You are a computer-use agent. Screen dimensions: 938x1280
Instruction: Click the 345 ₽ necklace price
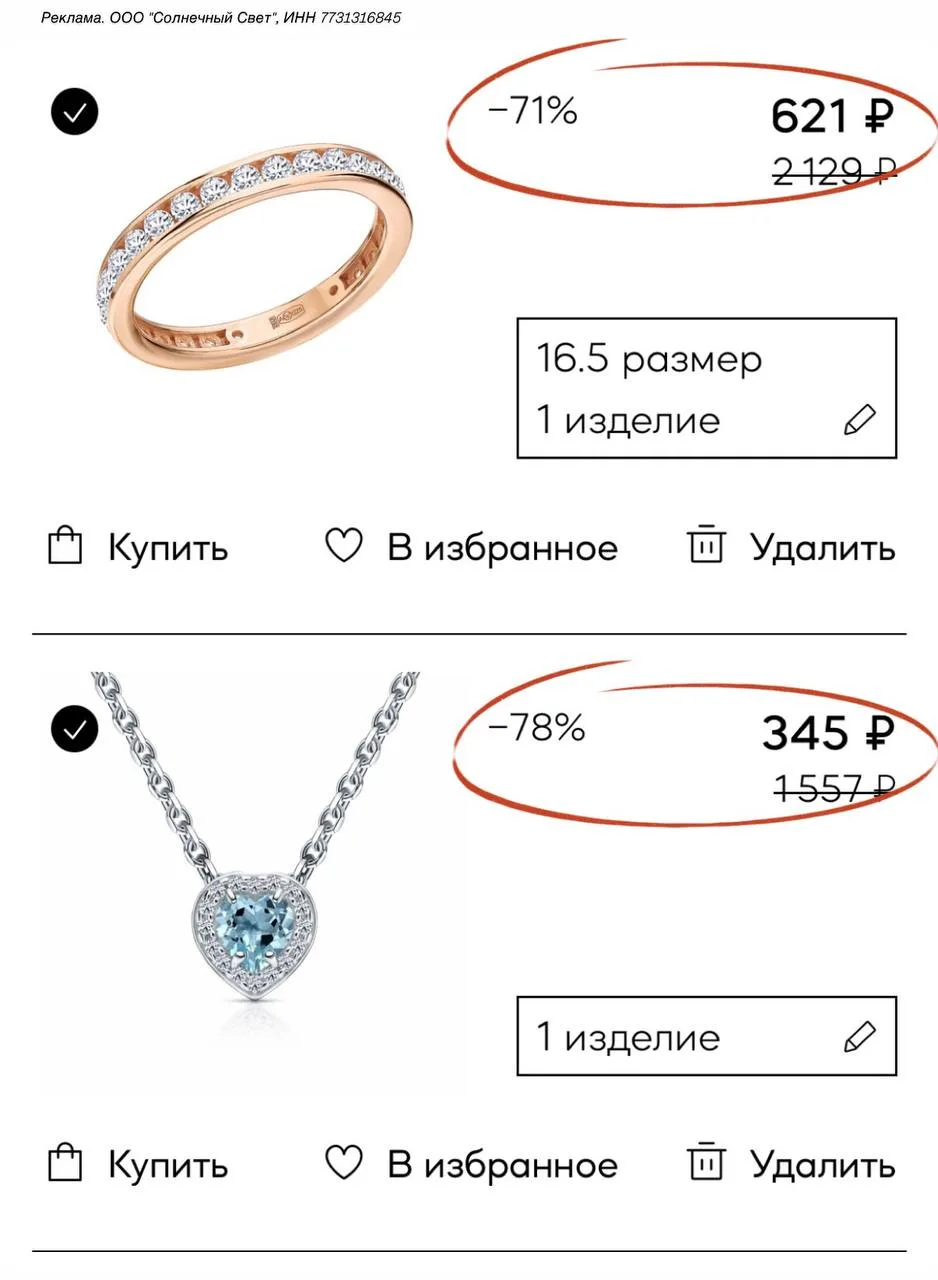827,735
